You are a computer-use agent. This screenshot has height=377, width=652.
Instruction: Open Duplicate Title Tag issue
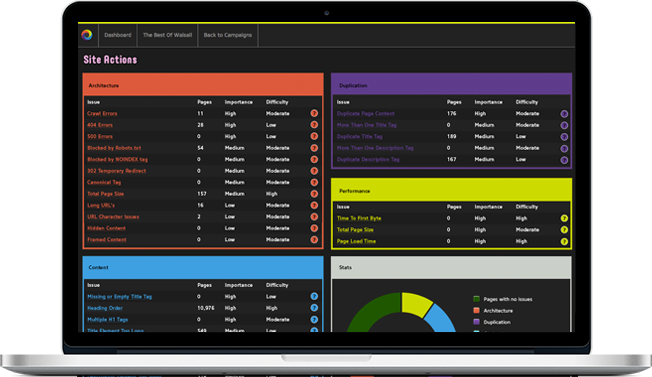click(x=360, y=136)
